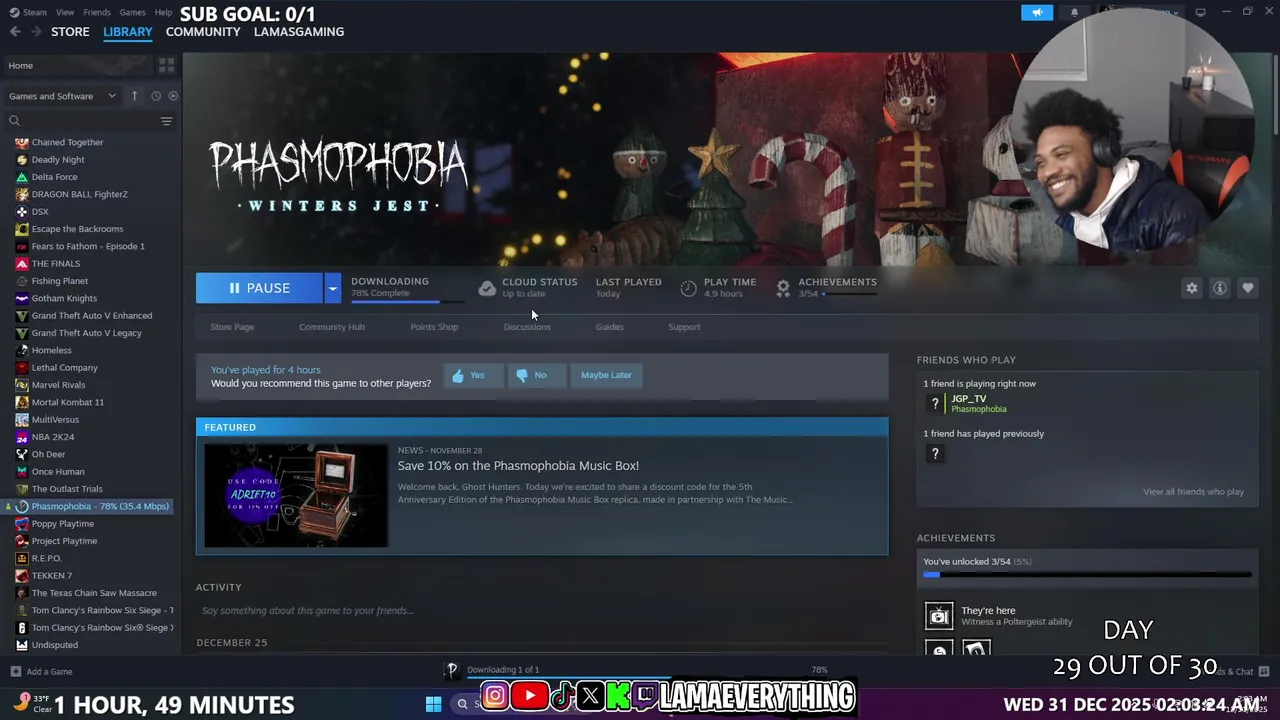The width and height of the screenshot is (1280, 720).
Task: Toggle the ready-to-play filter icon
Action: pos(173,96)
